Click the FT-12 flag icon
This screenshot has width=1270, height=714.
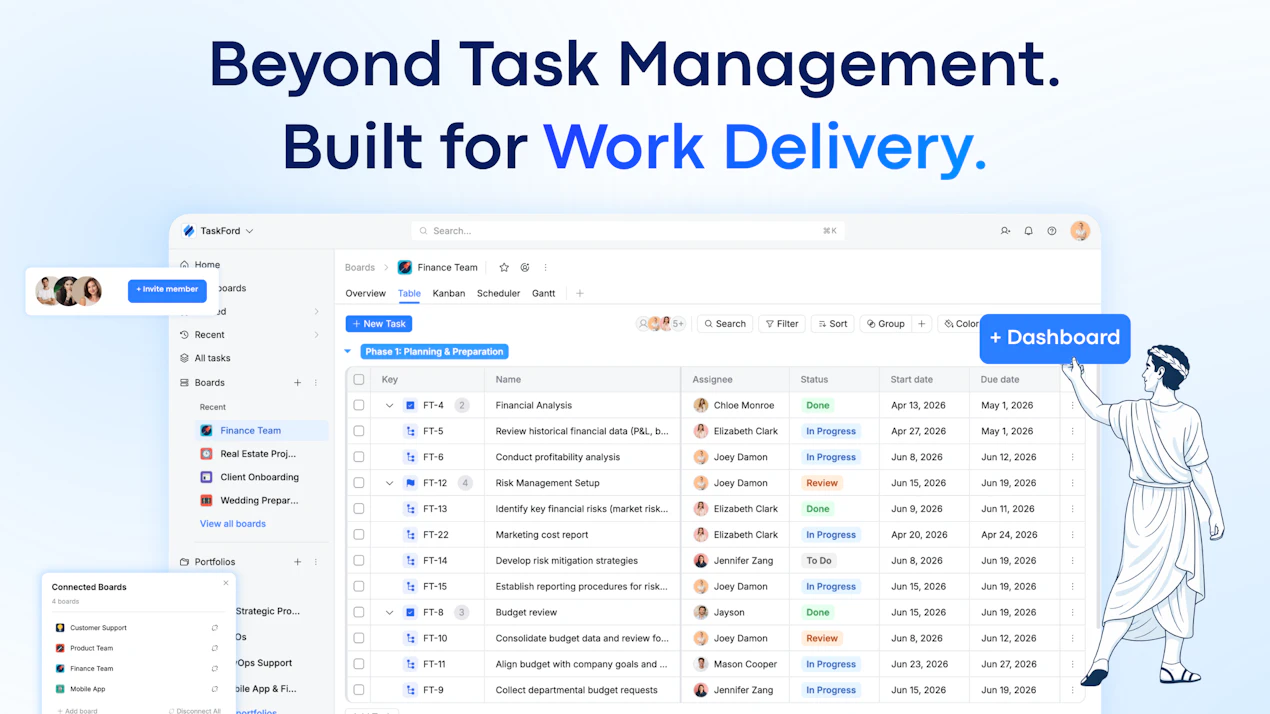tap(410, 483)
